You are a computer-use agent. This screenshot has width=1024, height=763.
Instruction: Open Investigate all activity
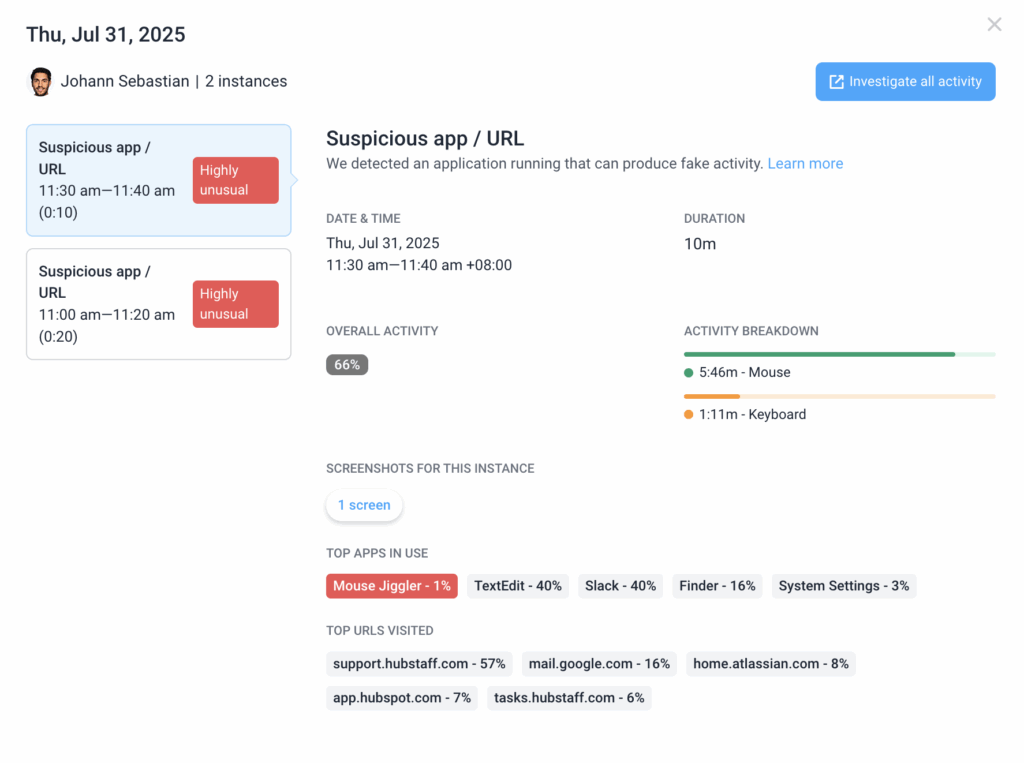coord(905,82)
